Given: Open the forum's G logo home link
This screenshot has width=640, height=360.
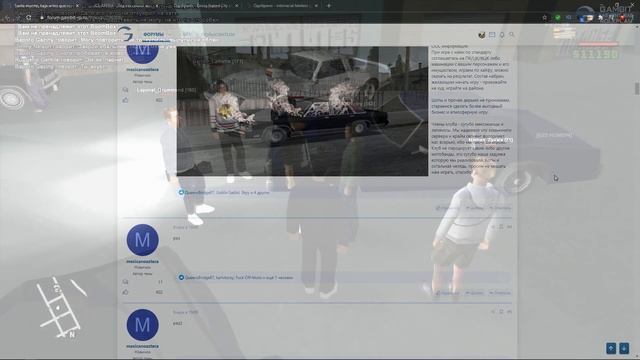Looking at the screenshot, I should coord(126,34).
